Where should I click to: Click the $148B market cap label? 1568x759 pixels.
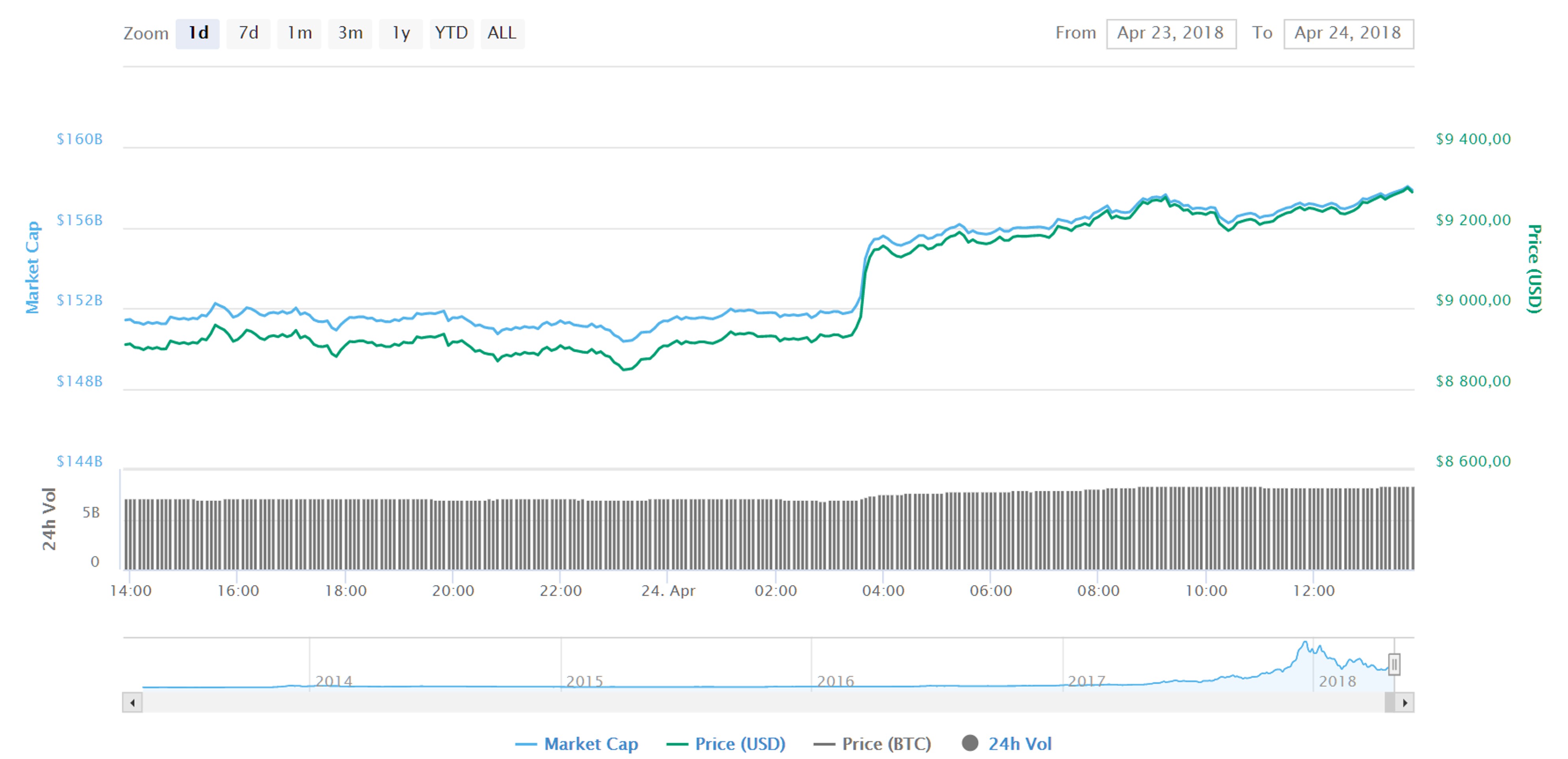click(x=80, y=381)
